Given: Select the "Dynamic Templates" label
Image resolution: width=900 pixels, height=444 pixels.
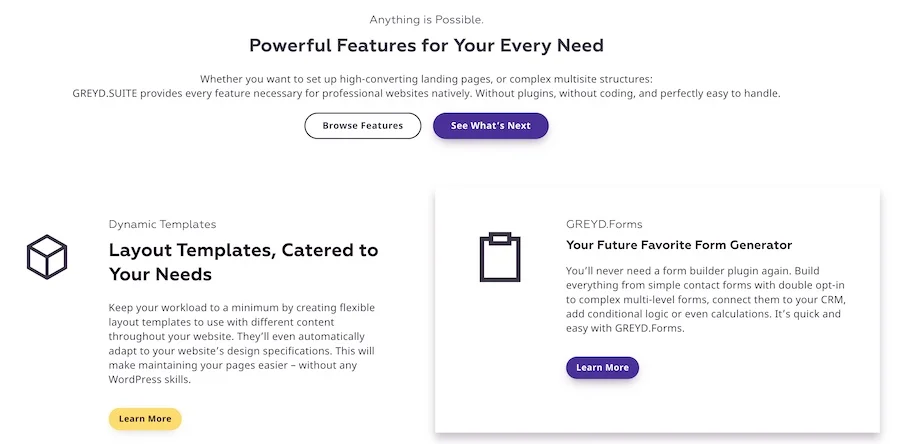Looking at the screenshot, I should 162,224.
